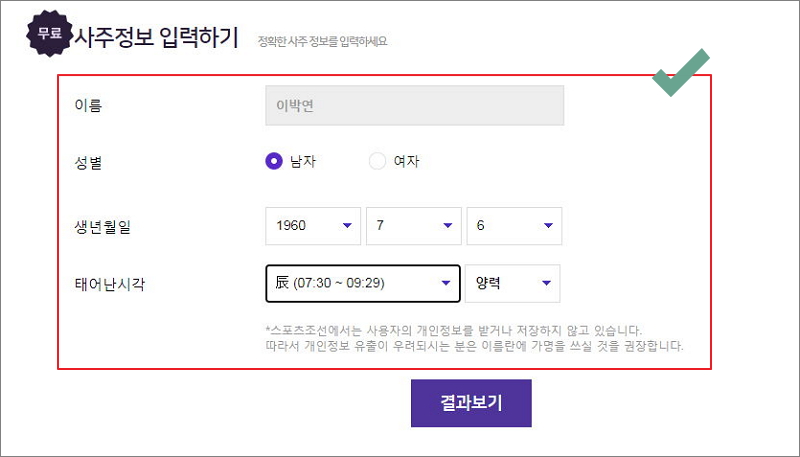This screenshot has width=800, height=457.
Task: Click the 태어난시각 label
Action: pyautogui.click(x=110, y=284)
